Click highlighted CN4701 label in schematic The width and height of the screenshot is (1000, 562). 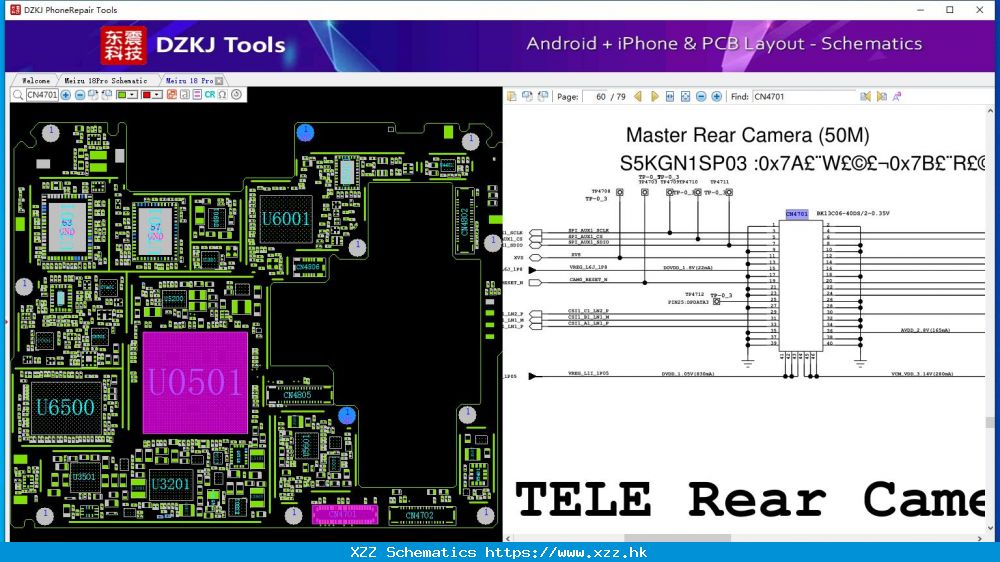click(797, 214)
